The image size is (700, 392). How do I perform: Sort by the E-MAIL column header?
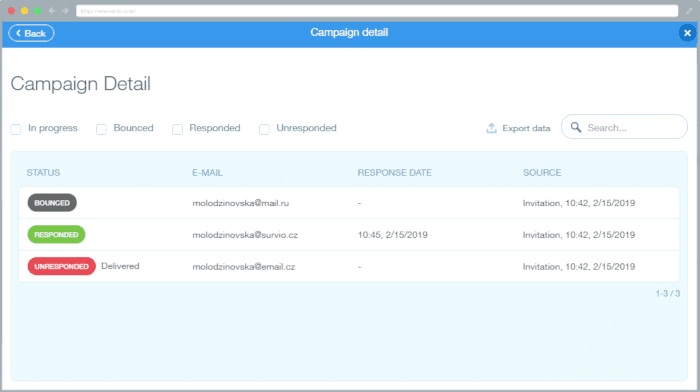(208, 173)
